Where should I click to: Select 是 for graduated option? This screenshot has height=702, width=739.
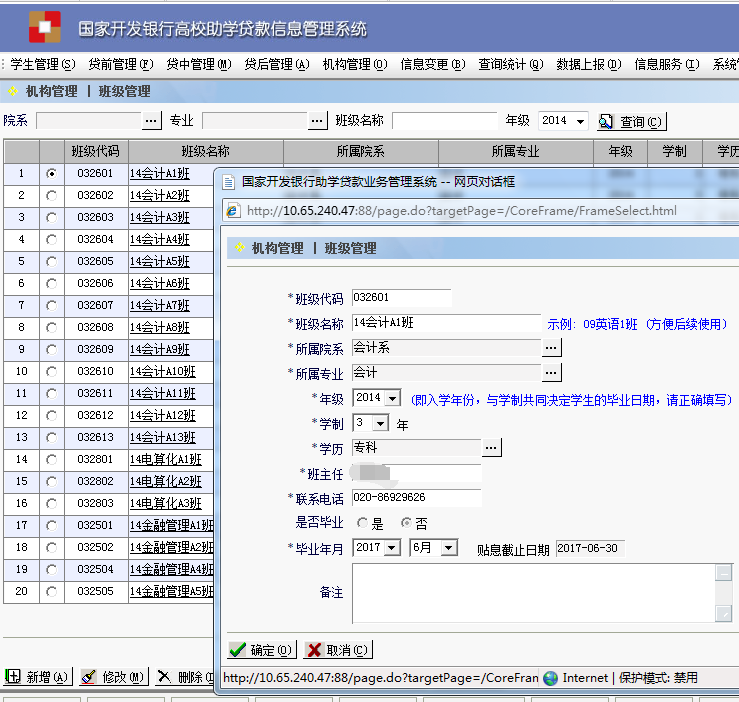click(x=361, y=523)
